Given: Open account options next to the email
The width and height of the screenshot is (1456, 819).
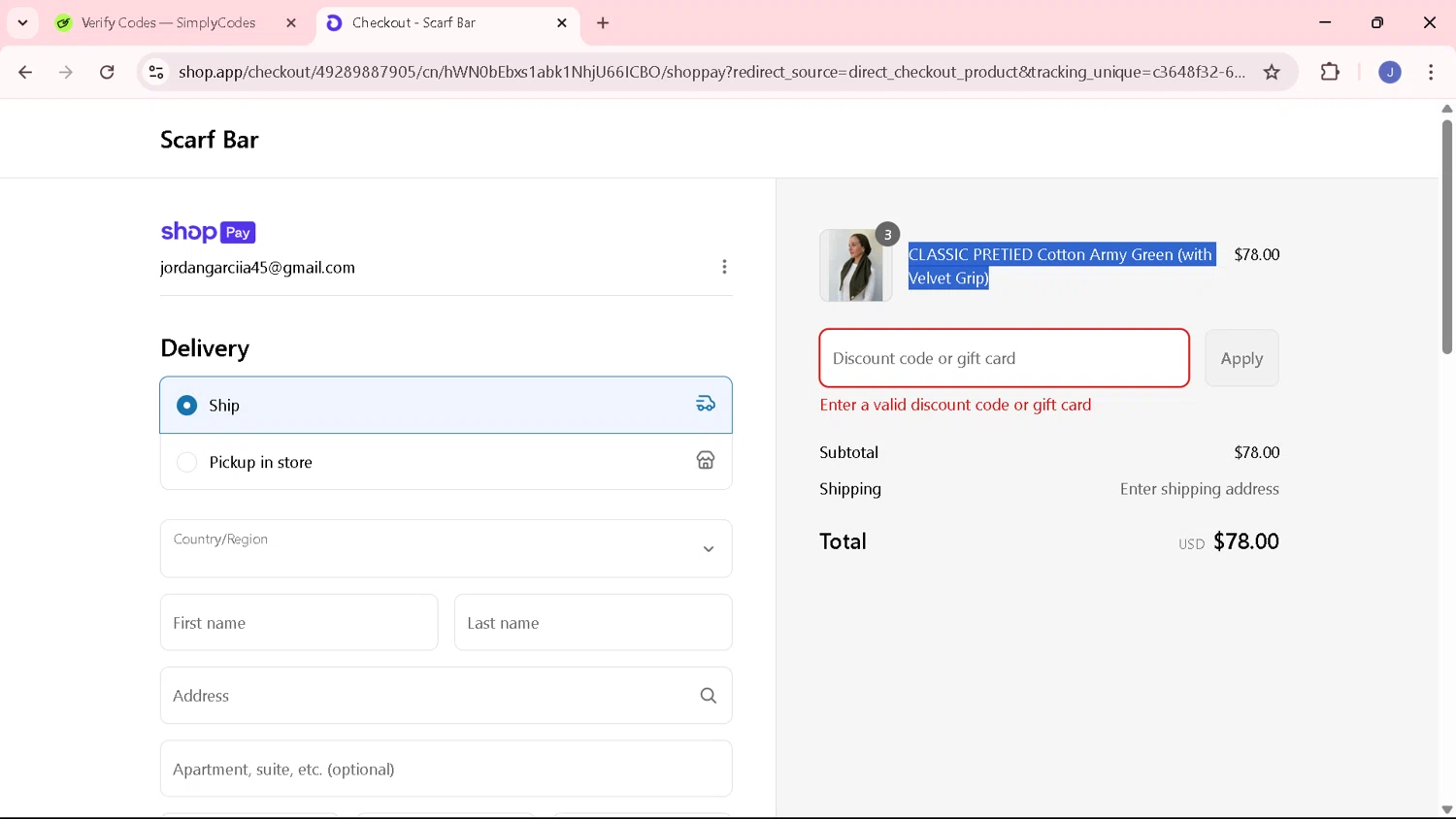Looking at the screenshot, I should pyautogui.click(x=724, y=267).
